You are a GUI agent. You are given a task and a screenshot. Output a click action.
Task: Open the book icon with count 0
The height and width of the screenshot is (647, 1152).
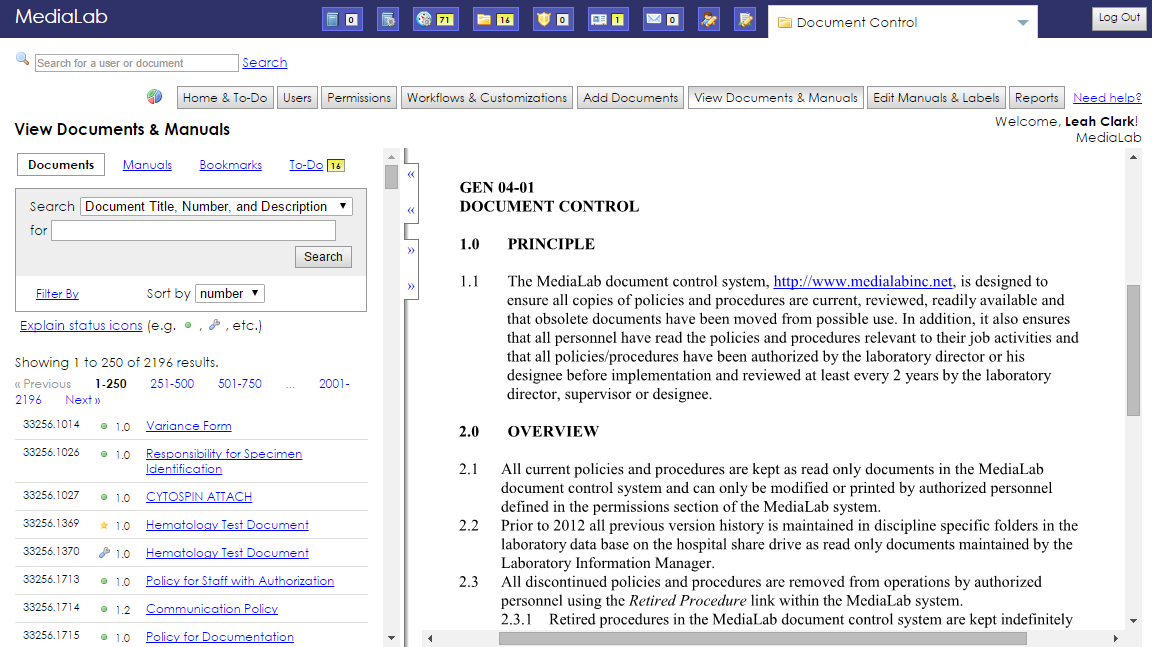click(342, 19)
